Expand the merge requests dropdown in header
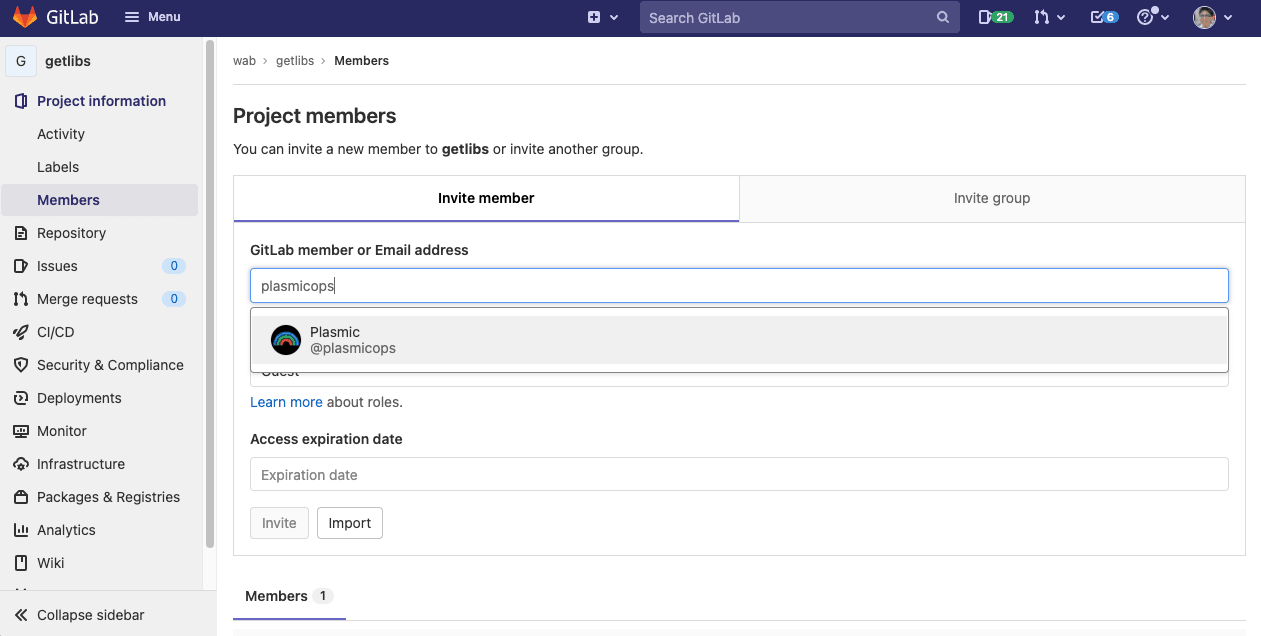This screenshot has width=1261, height=636. (x=1049, y=17)
